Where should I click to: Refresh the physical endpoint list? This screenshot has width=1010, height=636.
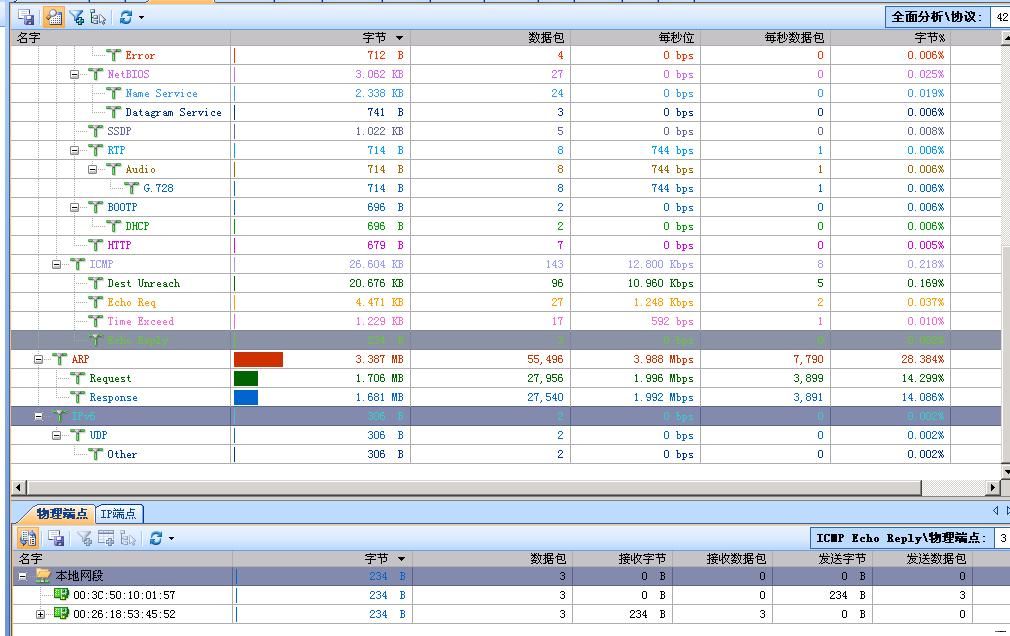[156, 538]
